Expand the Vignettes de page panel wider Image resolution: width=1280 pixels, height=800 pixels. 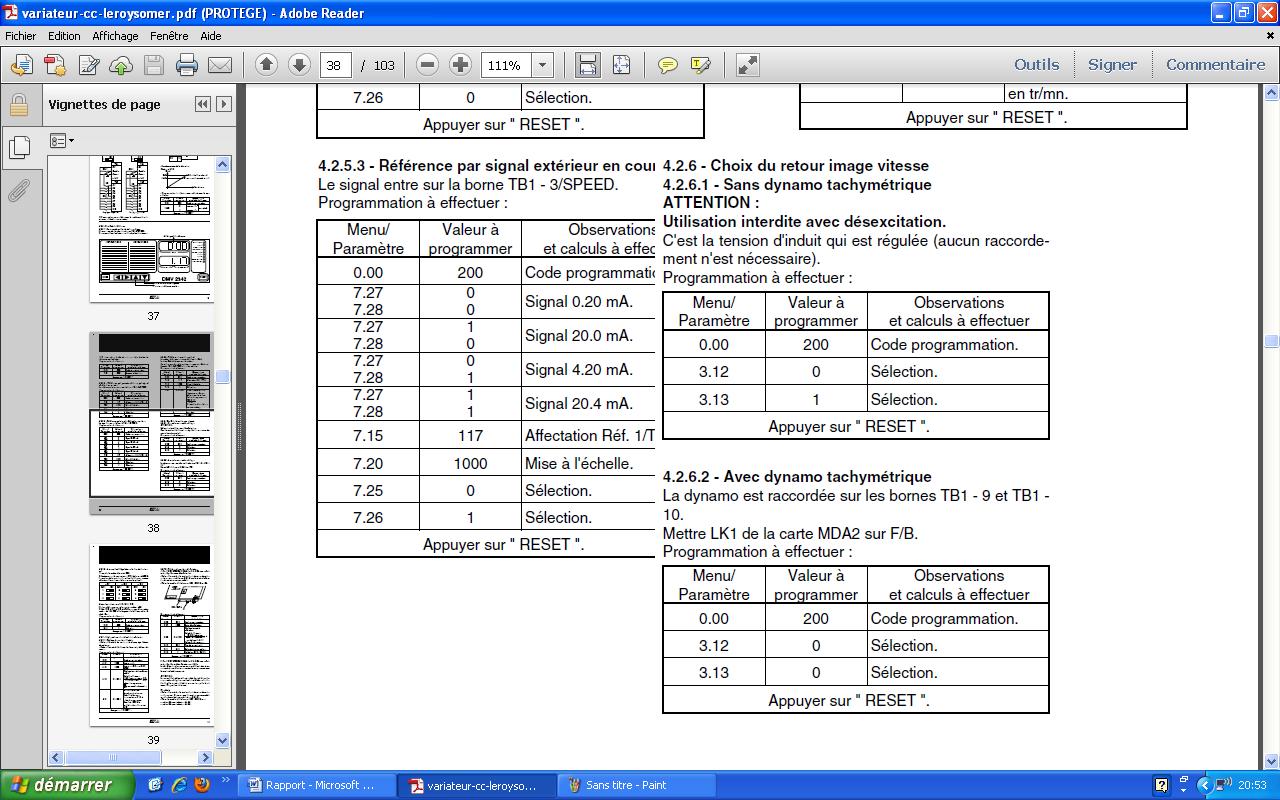[x=224, y=104]
